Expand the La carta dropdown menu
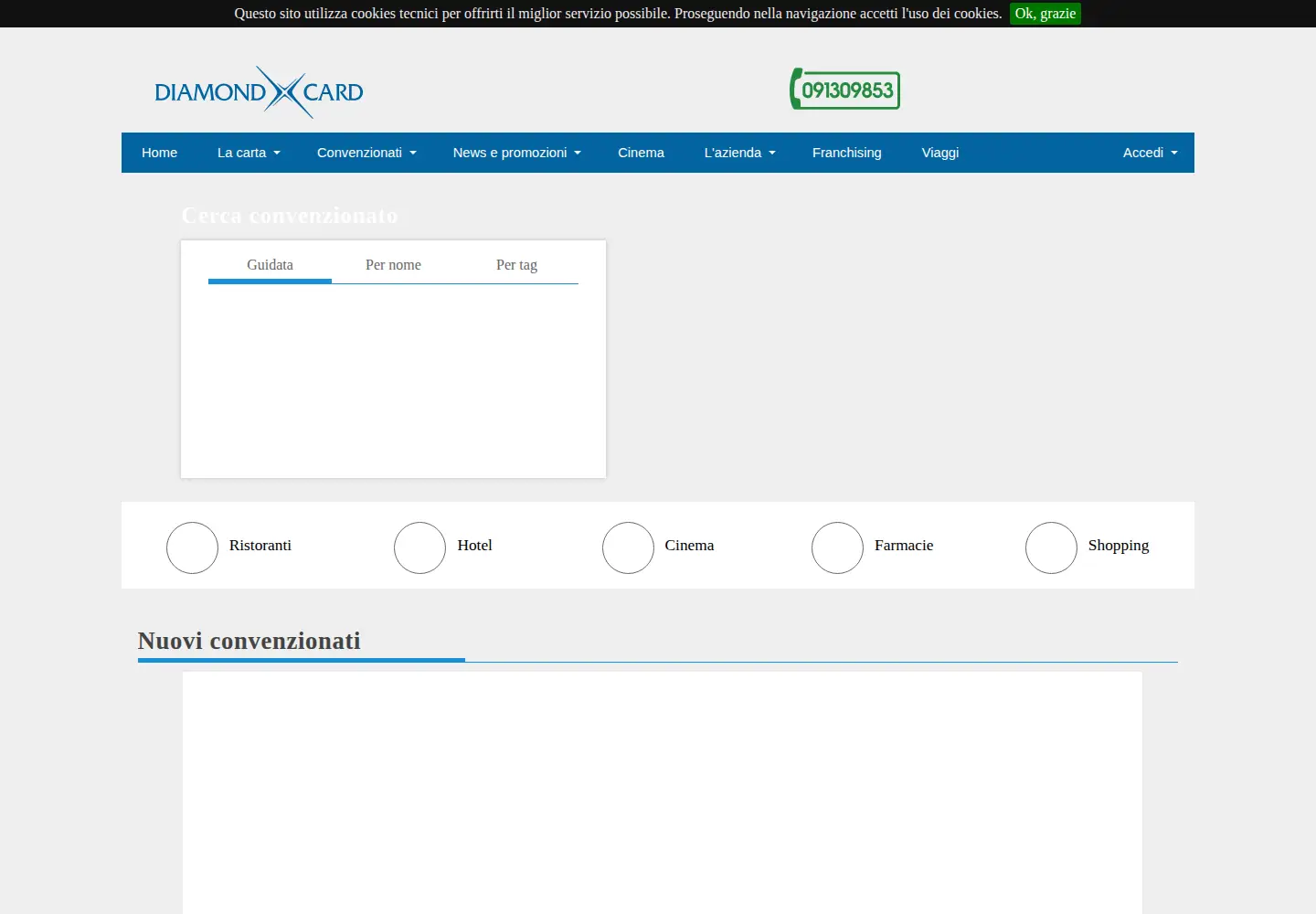Image resolution: width=1316 pixels, height=914 pixels. (249, 153)
